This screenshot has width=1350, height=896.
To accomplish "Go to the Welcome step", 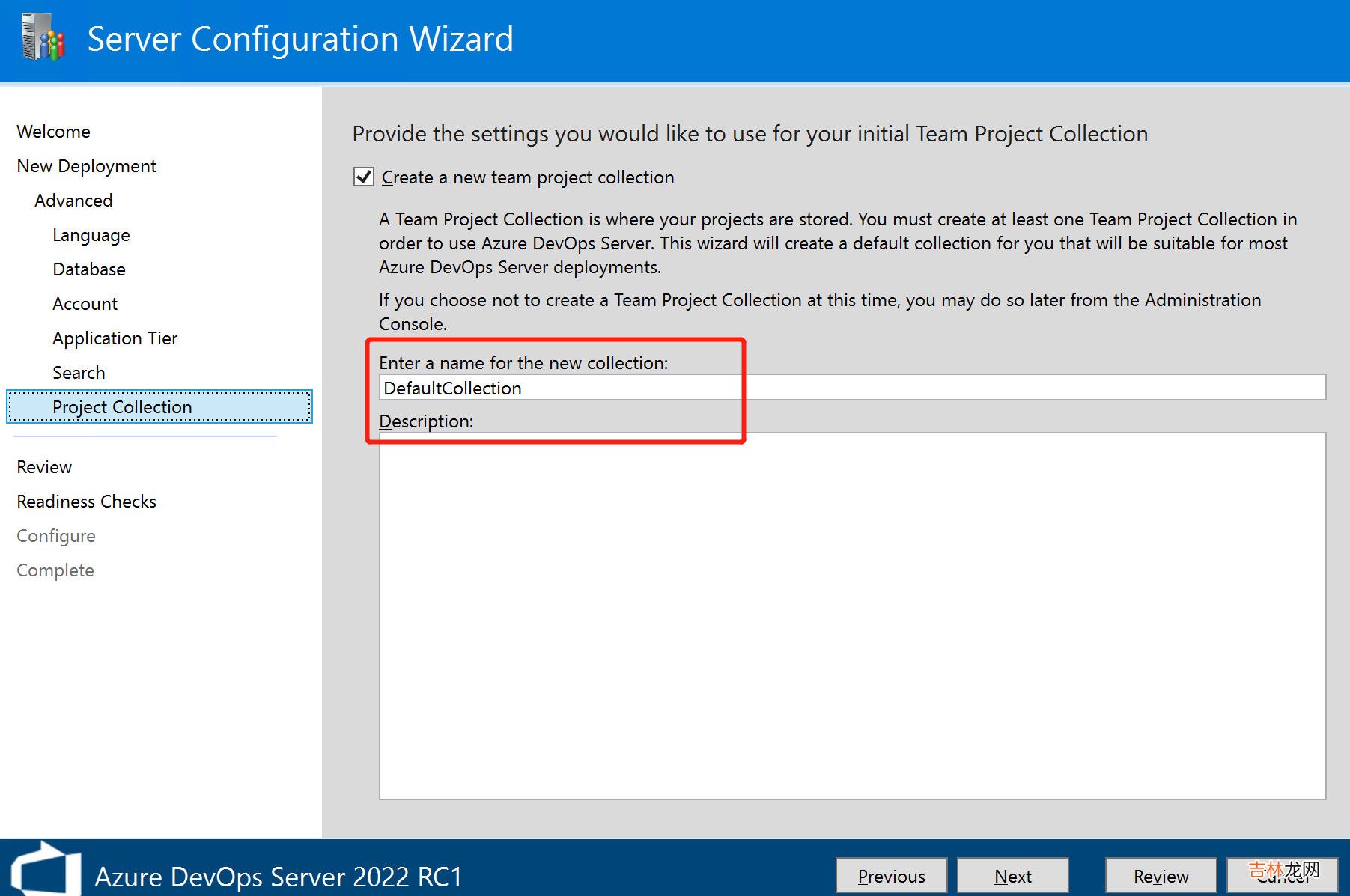I will coord(53,132).
